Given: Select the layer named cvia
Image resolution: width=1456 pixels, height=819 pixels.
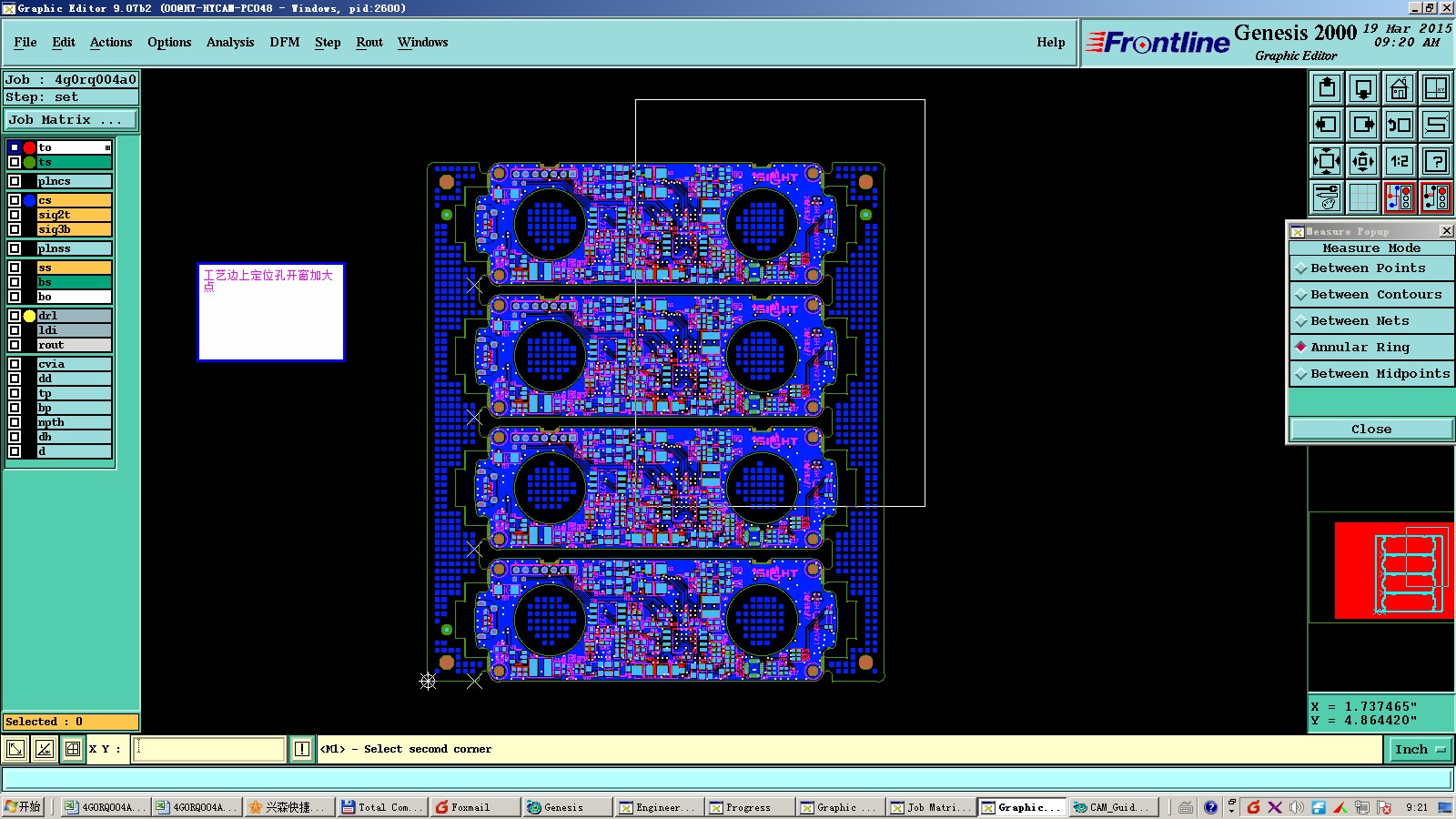Looking at the screenshot, I should [x=74, y=364].
